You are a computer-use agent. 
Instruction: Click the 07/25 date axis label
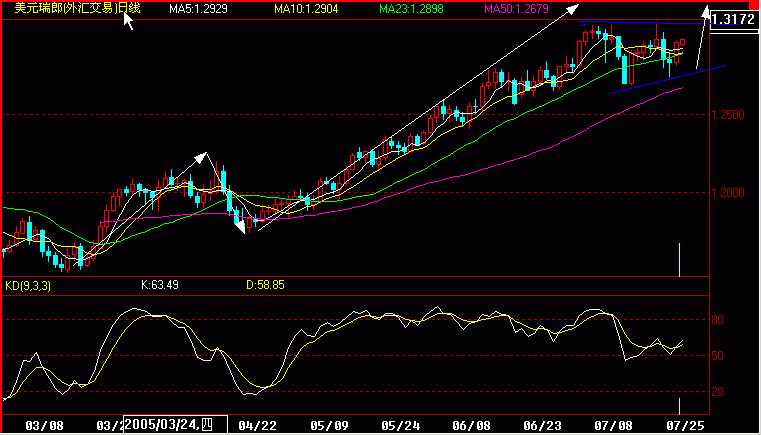(684, 426)
